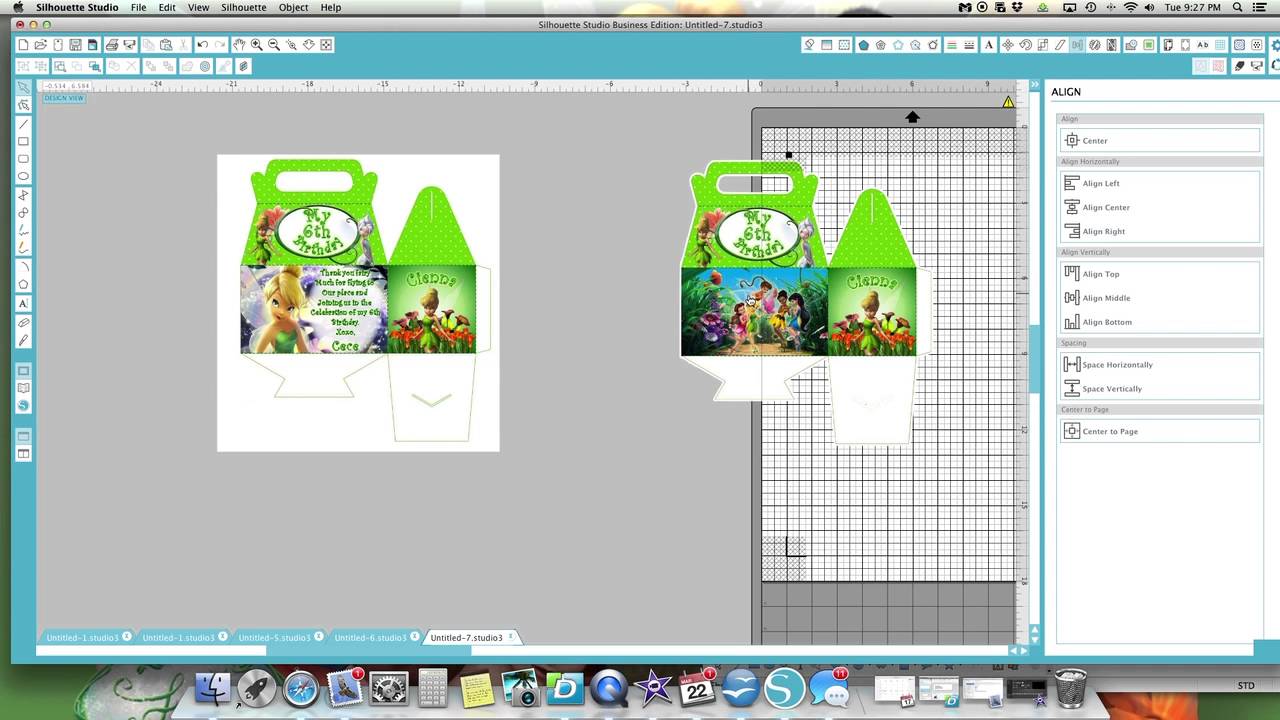Image resolution: width=1280 pixels, height=720 pixels.
Task: Select the Draw an Ellipse tool
Action: [x=23, y=177]
